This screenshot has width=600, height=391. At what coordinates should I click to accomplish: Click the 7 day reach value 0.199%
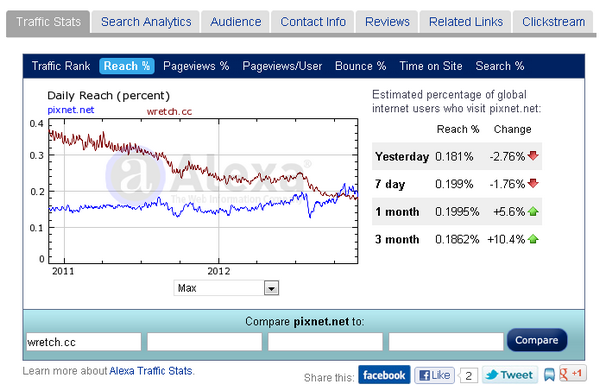[454, 184]
